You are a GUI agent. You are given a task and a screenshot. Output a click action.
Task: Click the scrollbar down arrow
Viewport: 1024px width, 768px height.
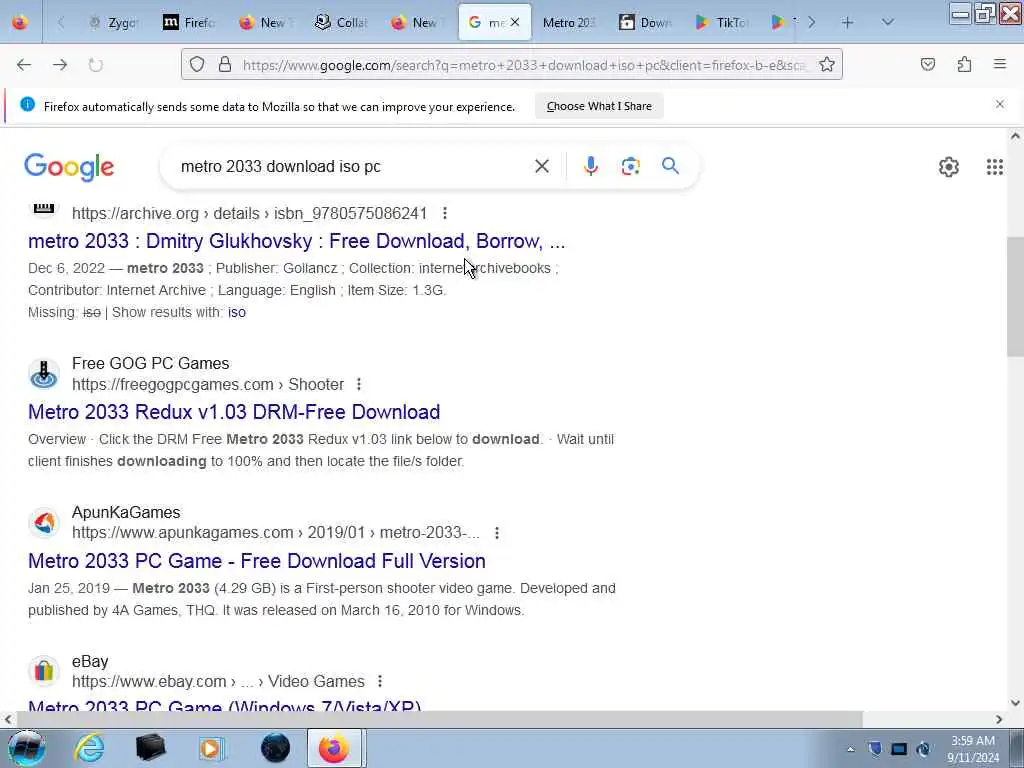(1015, 703)
